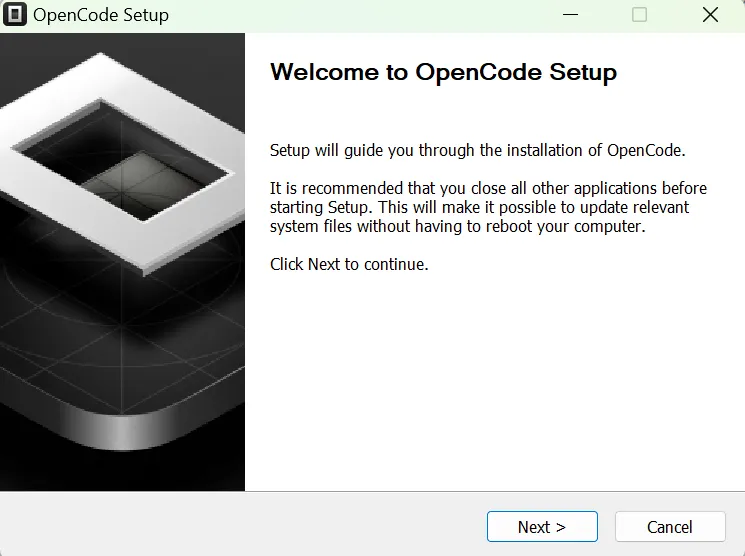Cancel the OpenCode setup

coord(670,527)
